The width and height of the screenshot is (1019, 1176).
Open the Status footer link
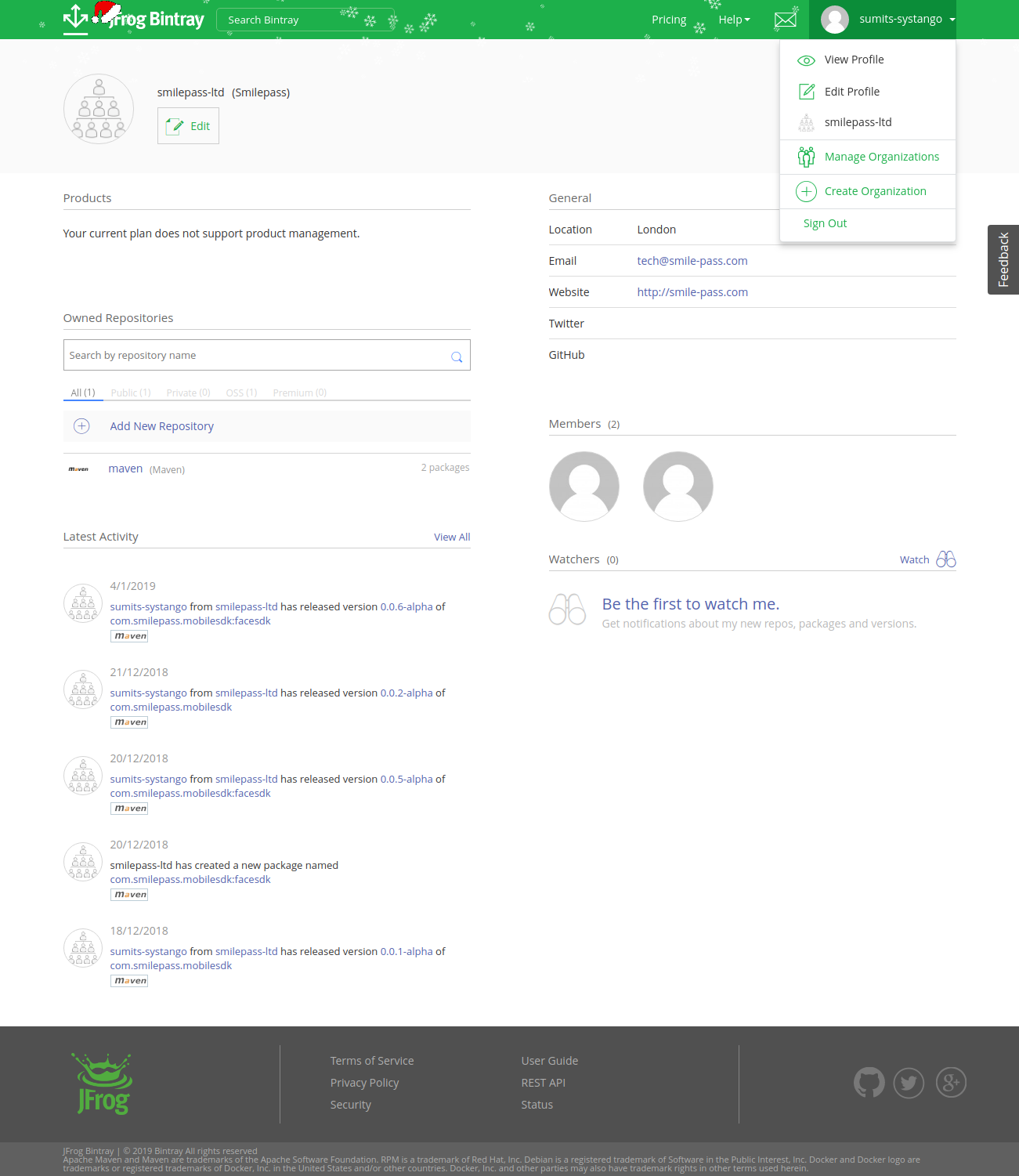tap(537, 1105)
